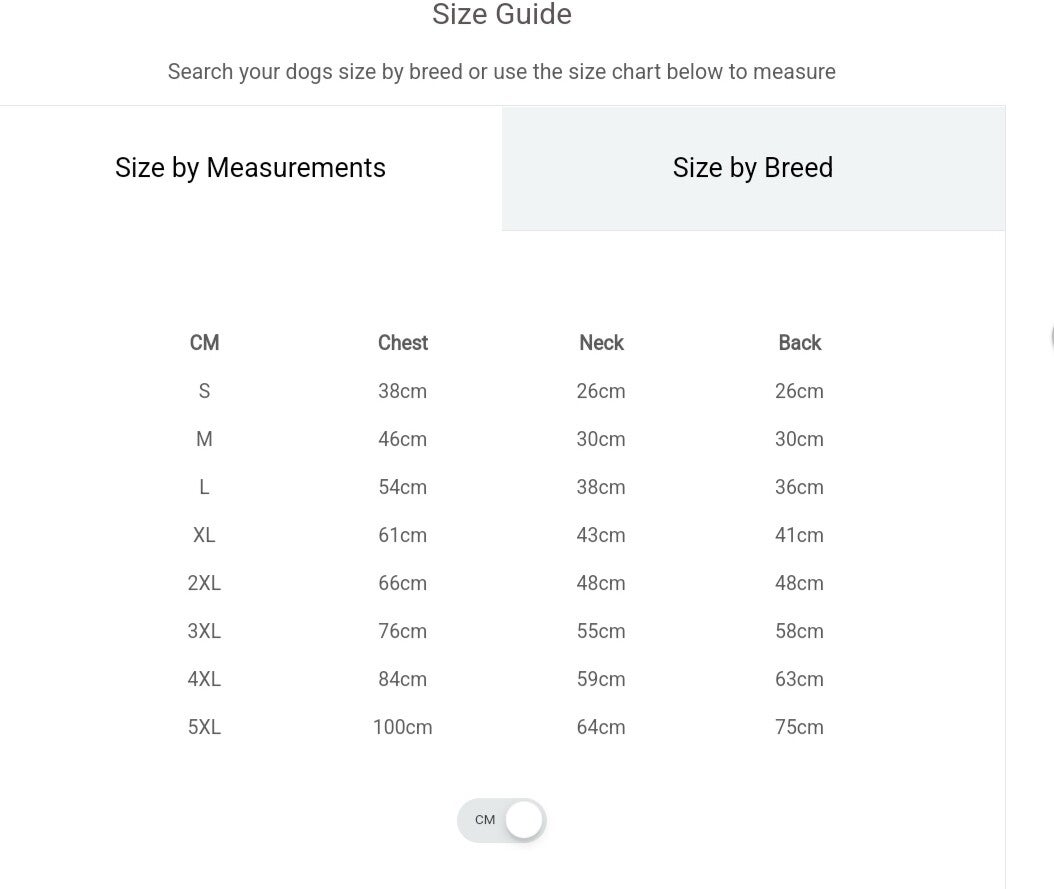Click the search-by-breed instruction text
The height and width of the screenshot is (889, 1054).
[502, 72]
